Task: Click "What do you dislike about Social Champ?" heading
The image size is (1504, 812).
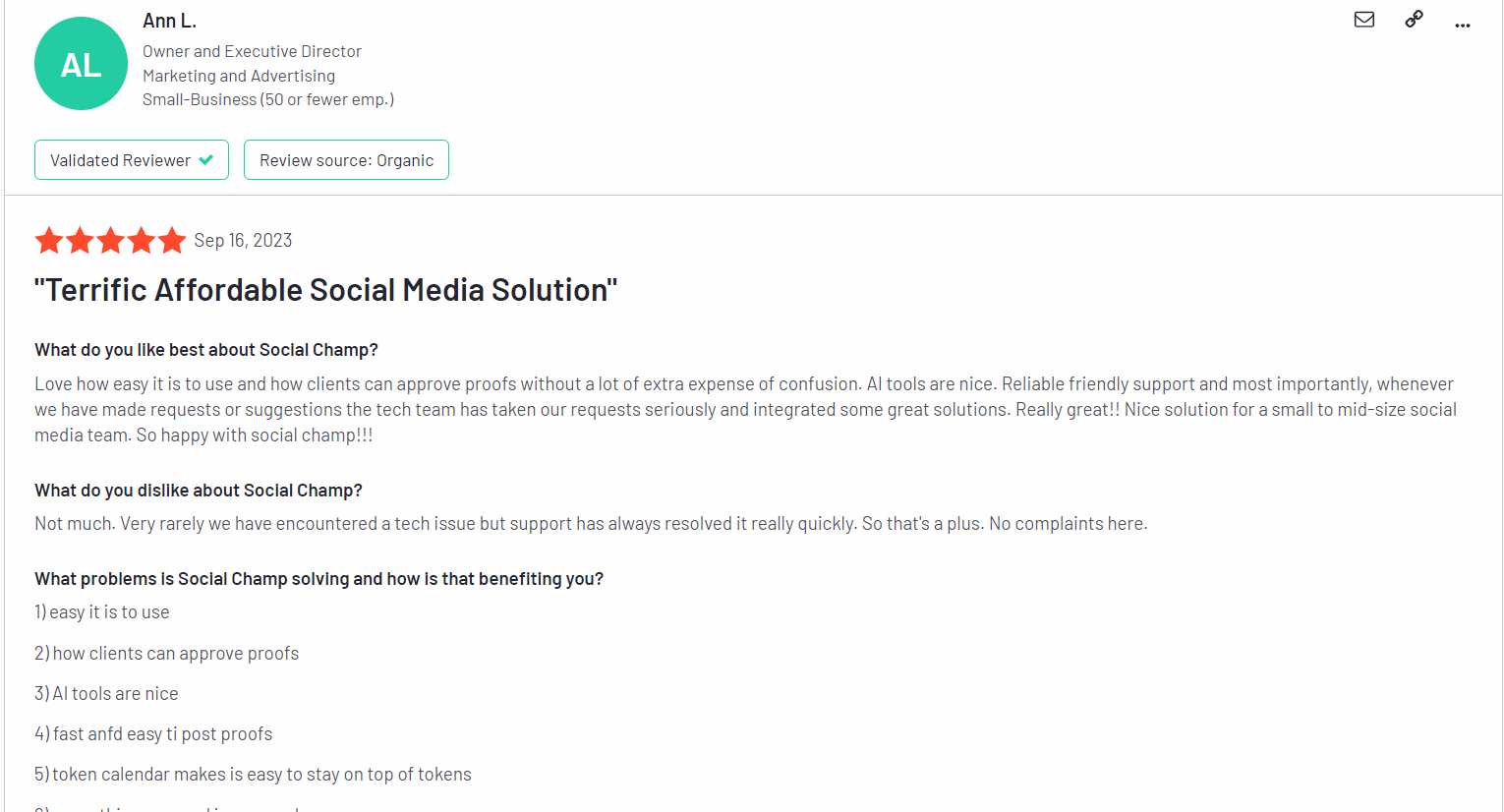Action: click(199, 491)
